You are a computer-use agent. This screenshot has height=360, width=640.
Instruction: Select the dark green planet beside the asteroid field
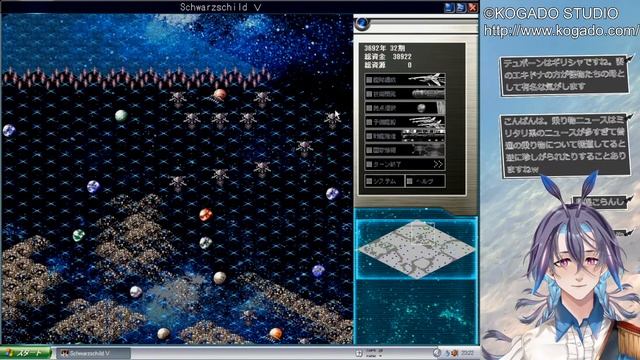pyautogui.click(x=78, y=235)
